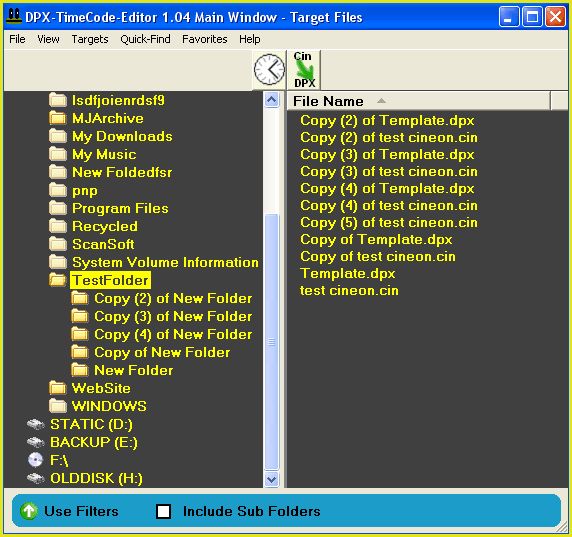
Task: Select the Template.dpx file
Action: coord(348,273)
